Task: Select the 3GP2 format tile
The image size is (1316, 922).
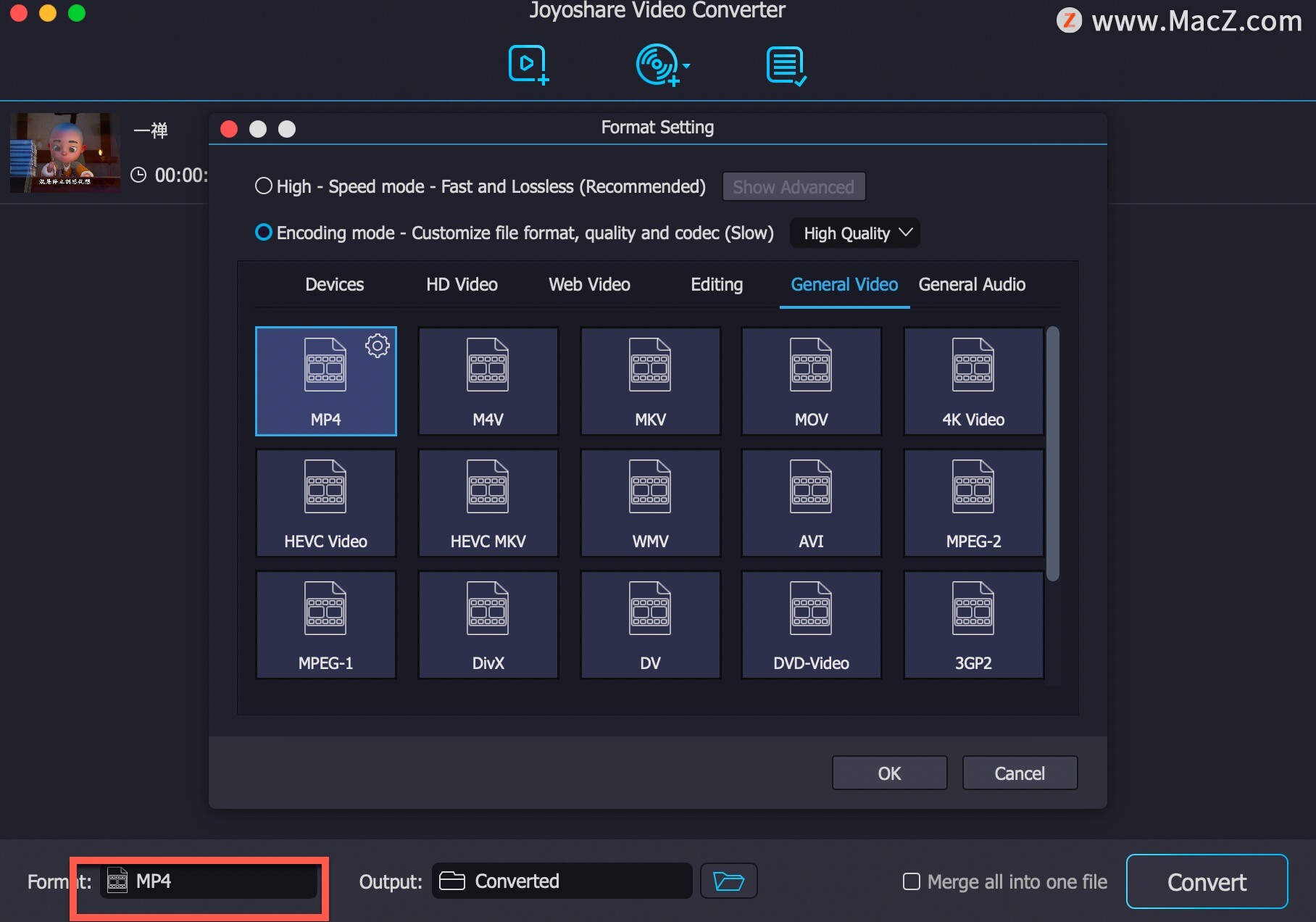Action: tap(974, 625)
